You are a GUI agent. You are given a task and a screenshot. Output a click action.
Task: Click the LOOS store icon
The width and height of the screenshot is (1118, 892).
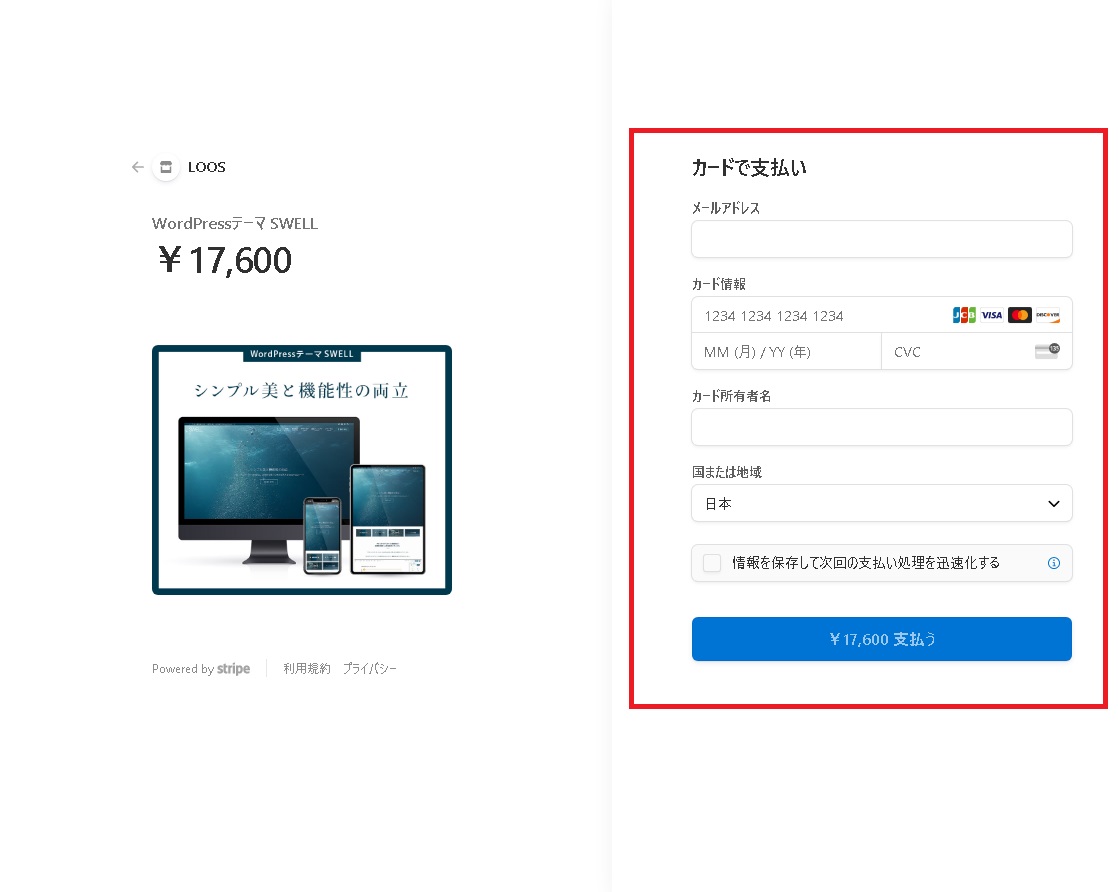tap(166, 167)
